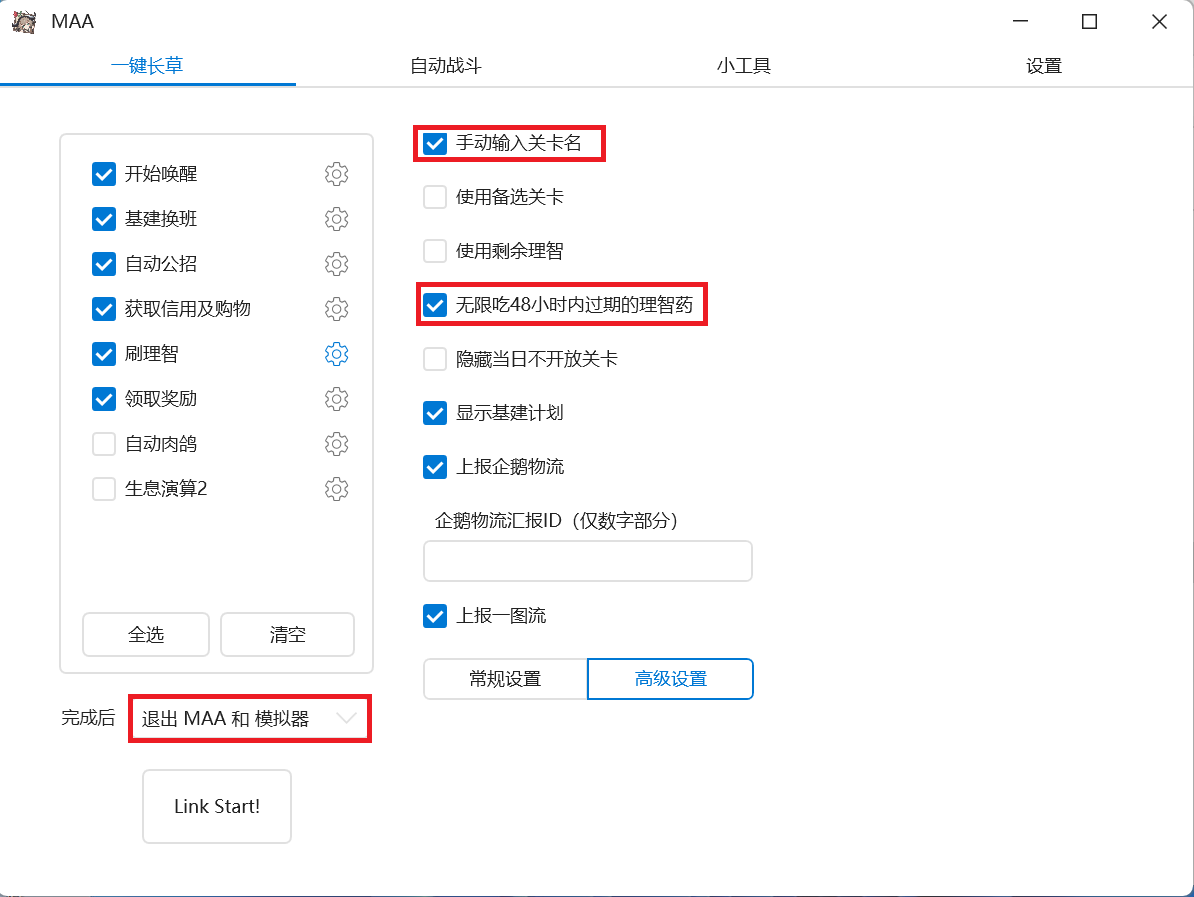Click the blue gear next to 刷理智
1194x897 pixels.
coord(336,354)
